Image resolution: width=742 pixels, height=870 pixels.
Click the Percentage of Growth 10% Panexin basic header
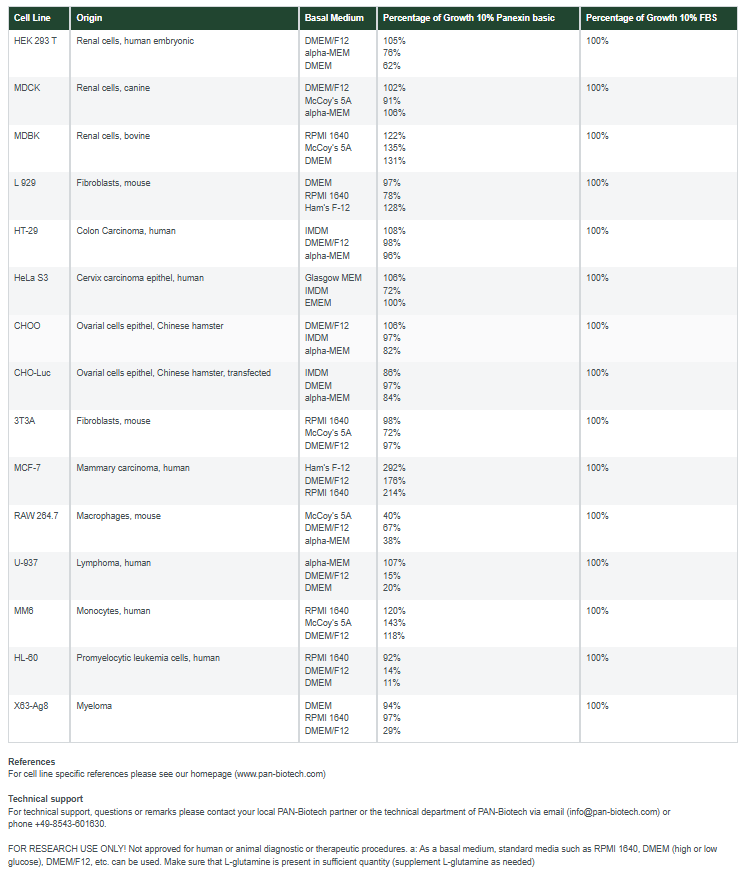click(467, 18)
